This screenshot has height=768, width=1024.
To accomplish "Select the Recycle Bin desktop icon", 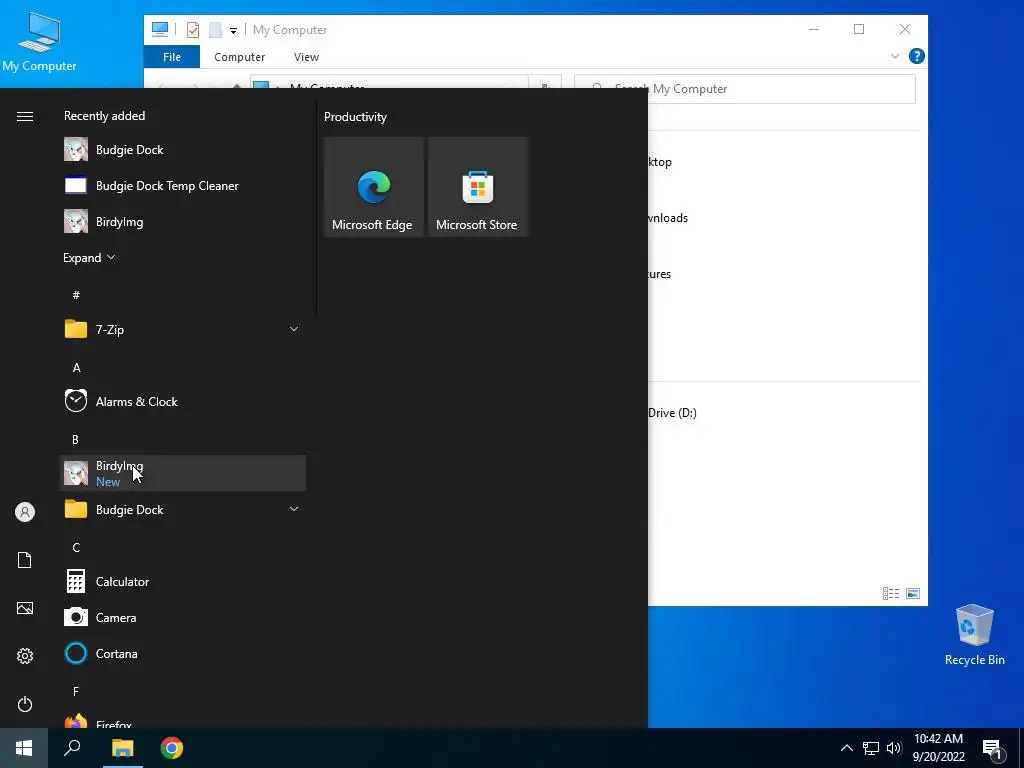I will click(974, 635).
